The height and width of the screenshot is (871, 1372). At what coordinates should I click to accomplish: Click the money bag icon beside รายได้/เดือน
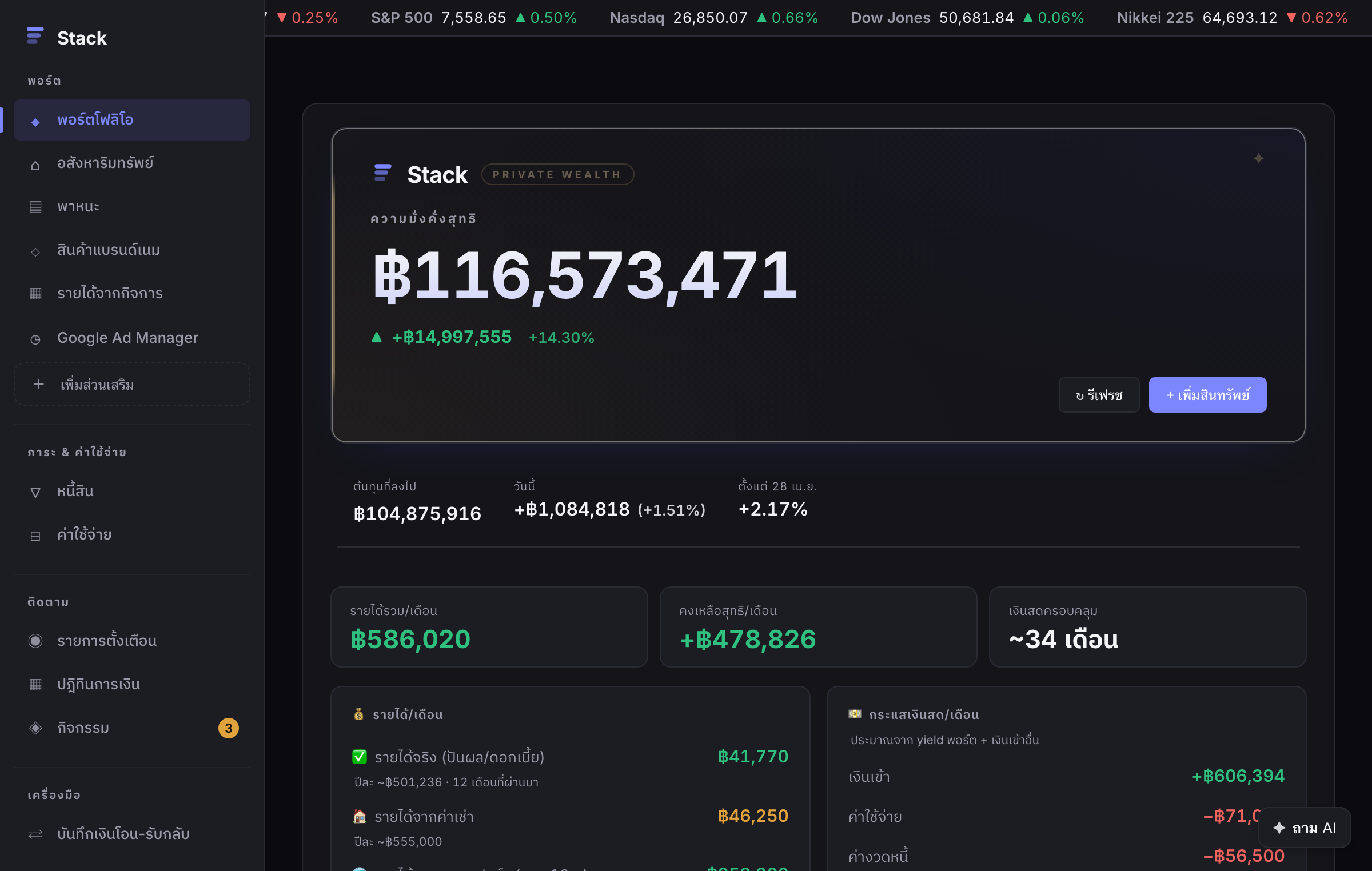coord(359,714)
